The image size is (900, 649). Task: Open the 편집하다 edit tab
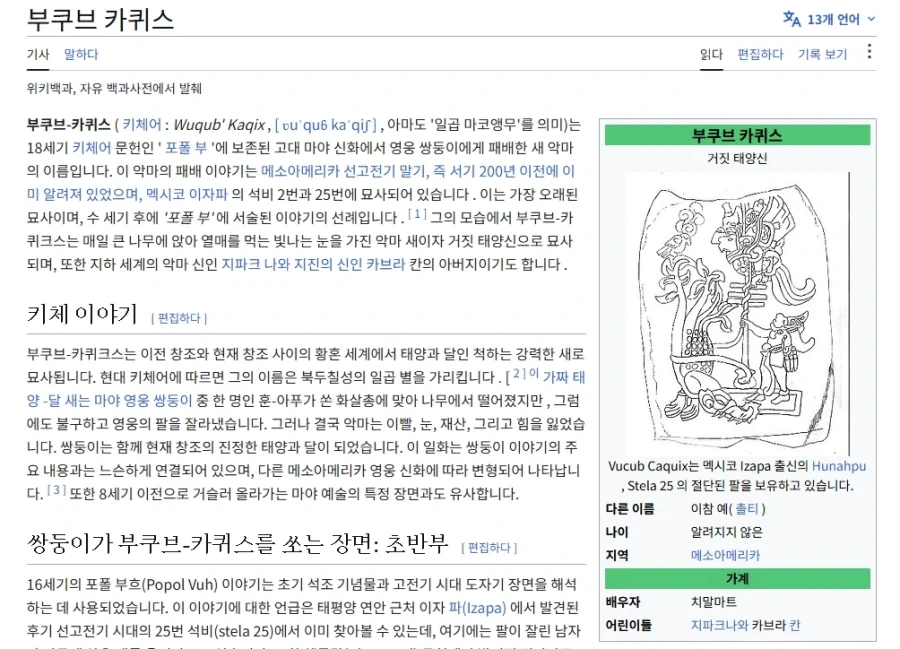pos(760,55)
